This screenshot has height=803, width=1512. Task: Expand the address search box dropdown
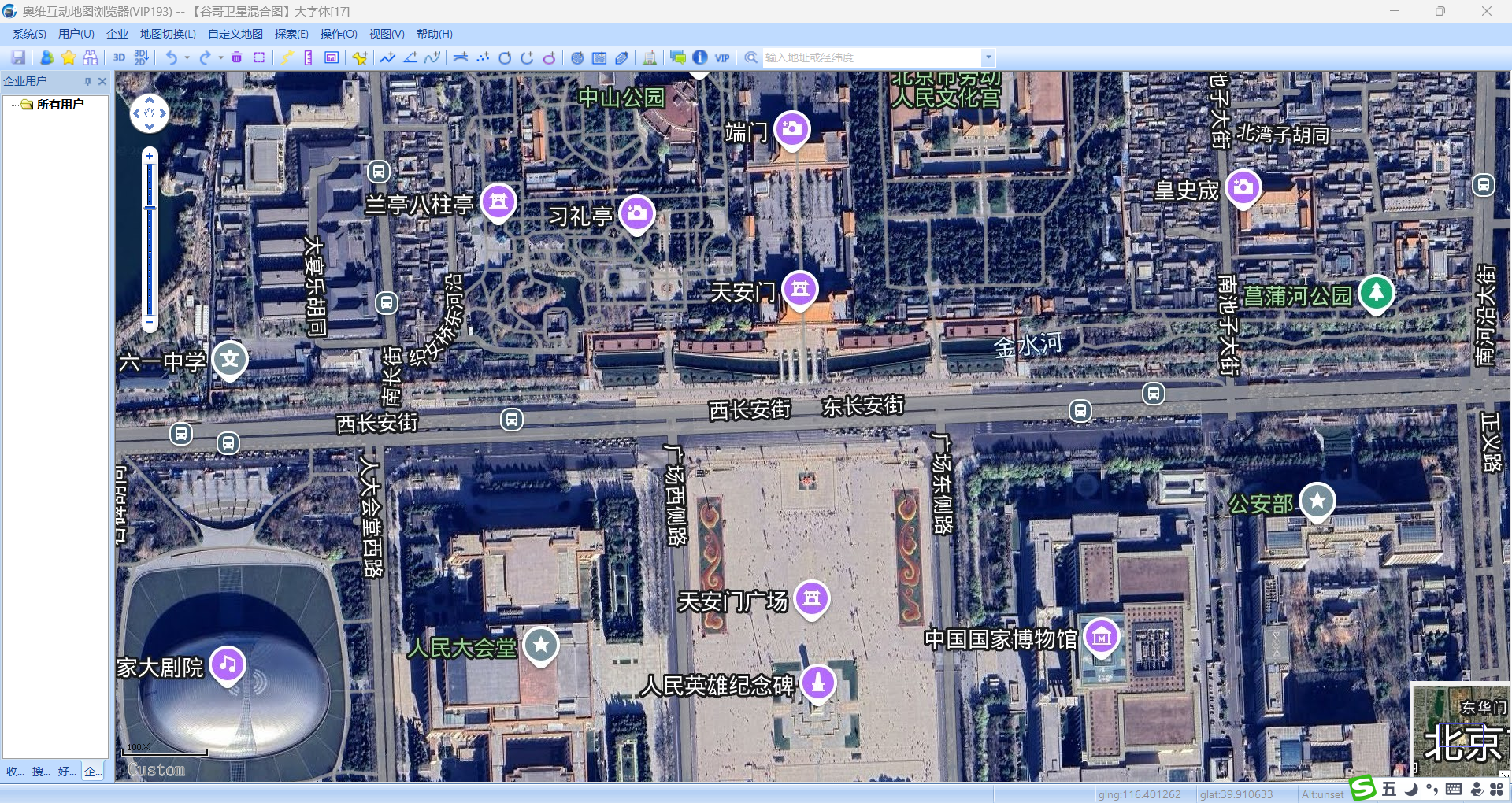(988, 57)
